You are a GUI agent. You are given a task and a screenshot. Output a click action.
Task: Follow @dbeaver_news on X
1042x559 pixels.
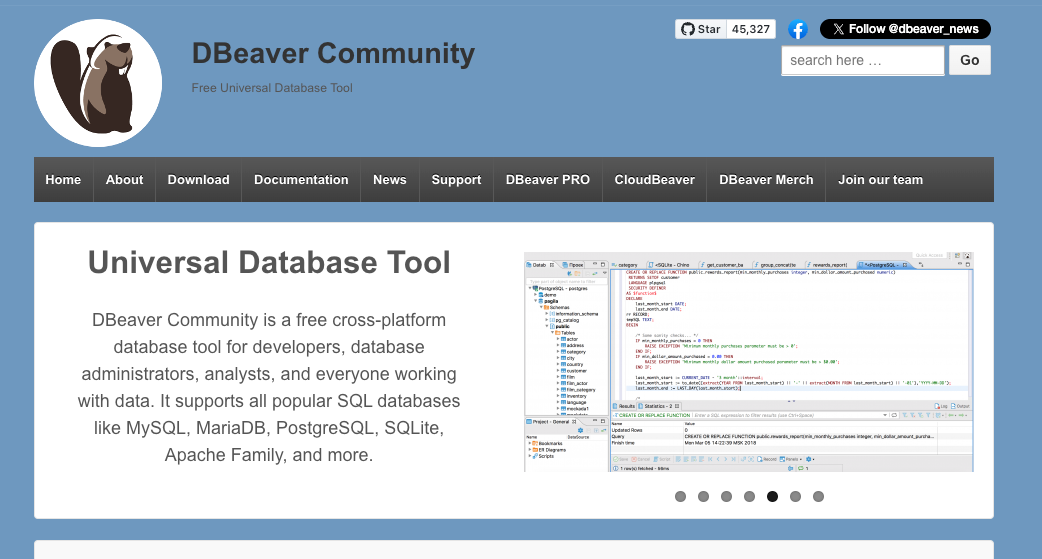pos(905,29)
